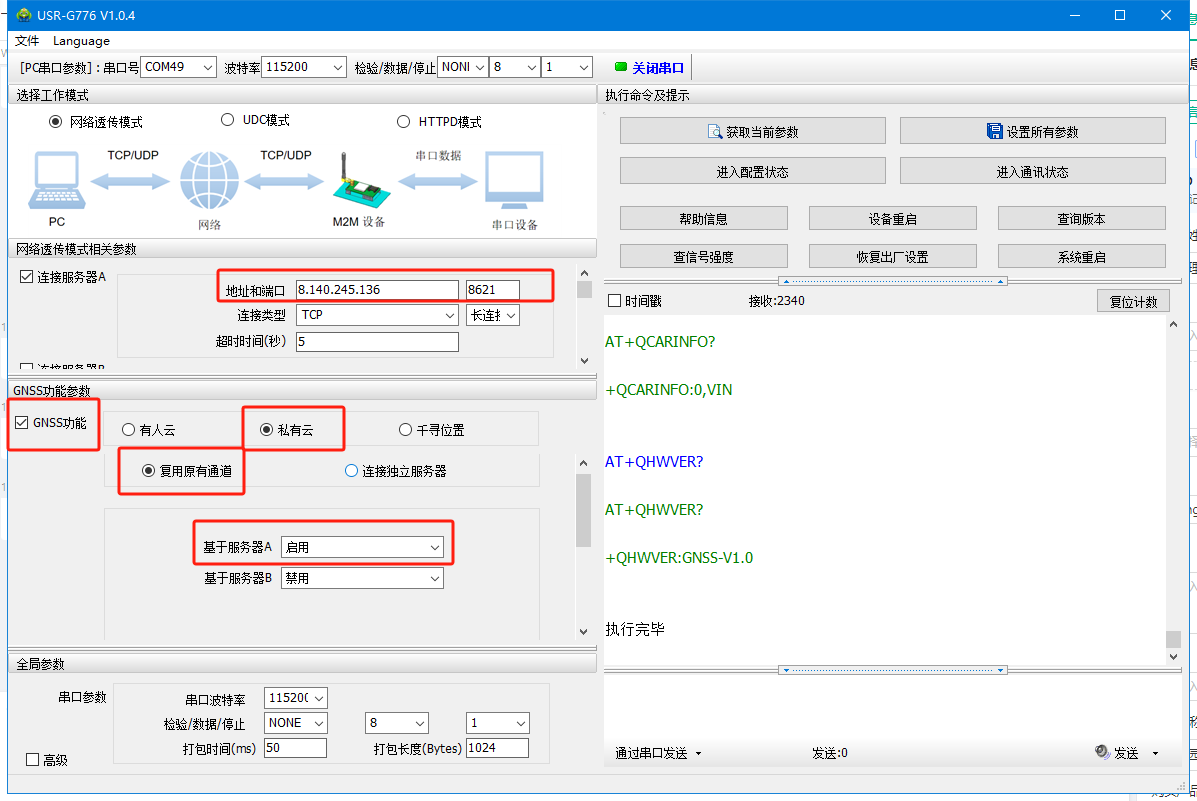1197x801 pixels.
Task: Click the 复位计数 button
Action: [1134, 302]
